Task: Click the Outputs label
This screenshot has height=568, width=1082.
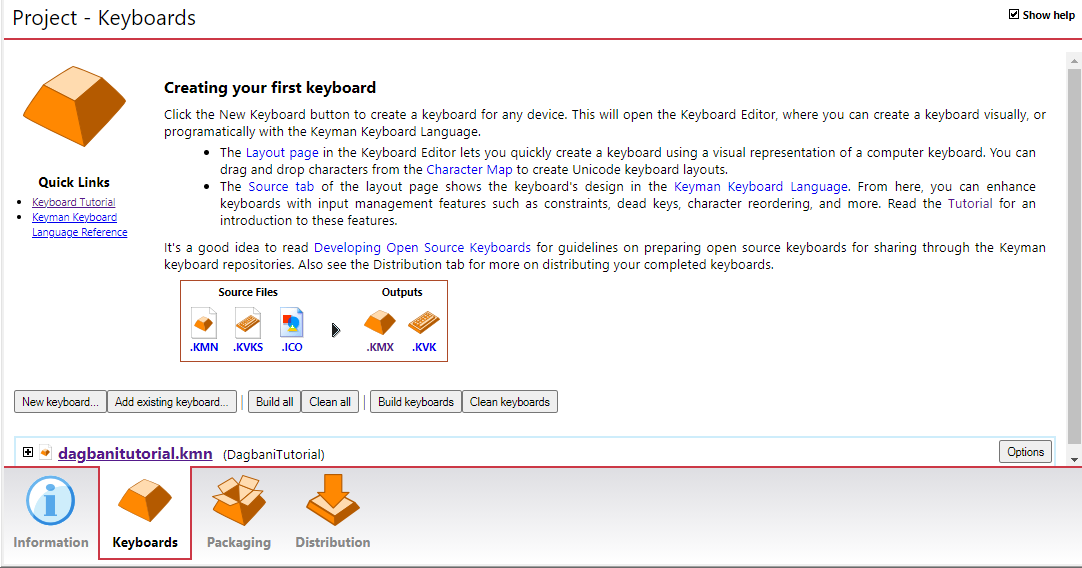Action: click(402, 292)
